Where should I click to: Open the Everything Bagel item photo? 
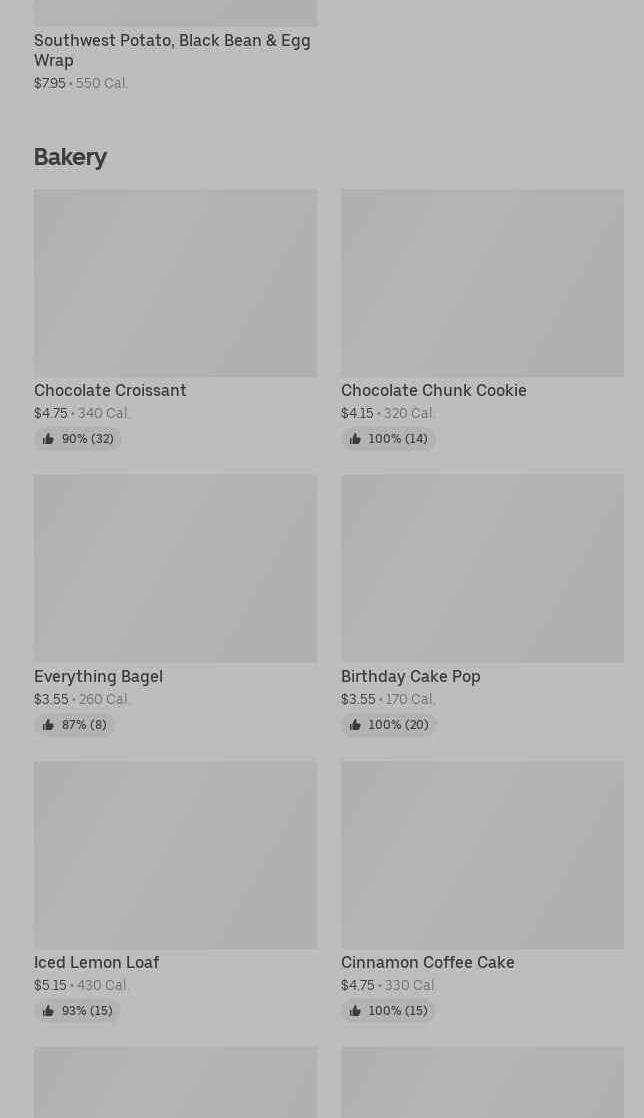[x=175, y=568]
